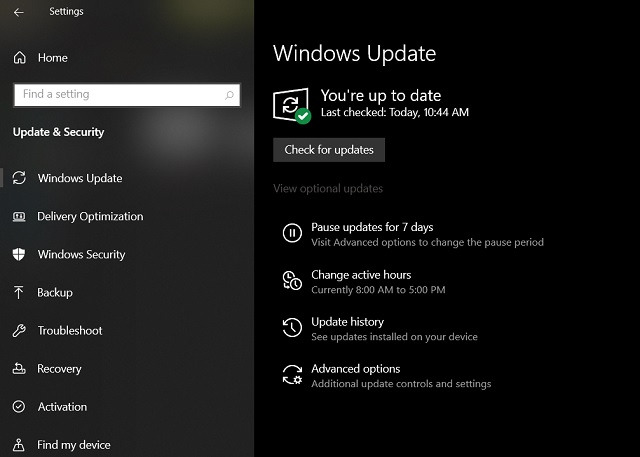This screenshot has height=457, width=640.
Task: Click the Settings window title
Action: 67,11
